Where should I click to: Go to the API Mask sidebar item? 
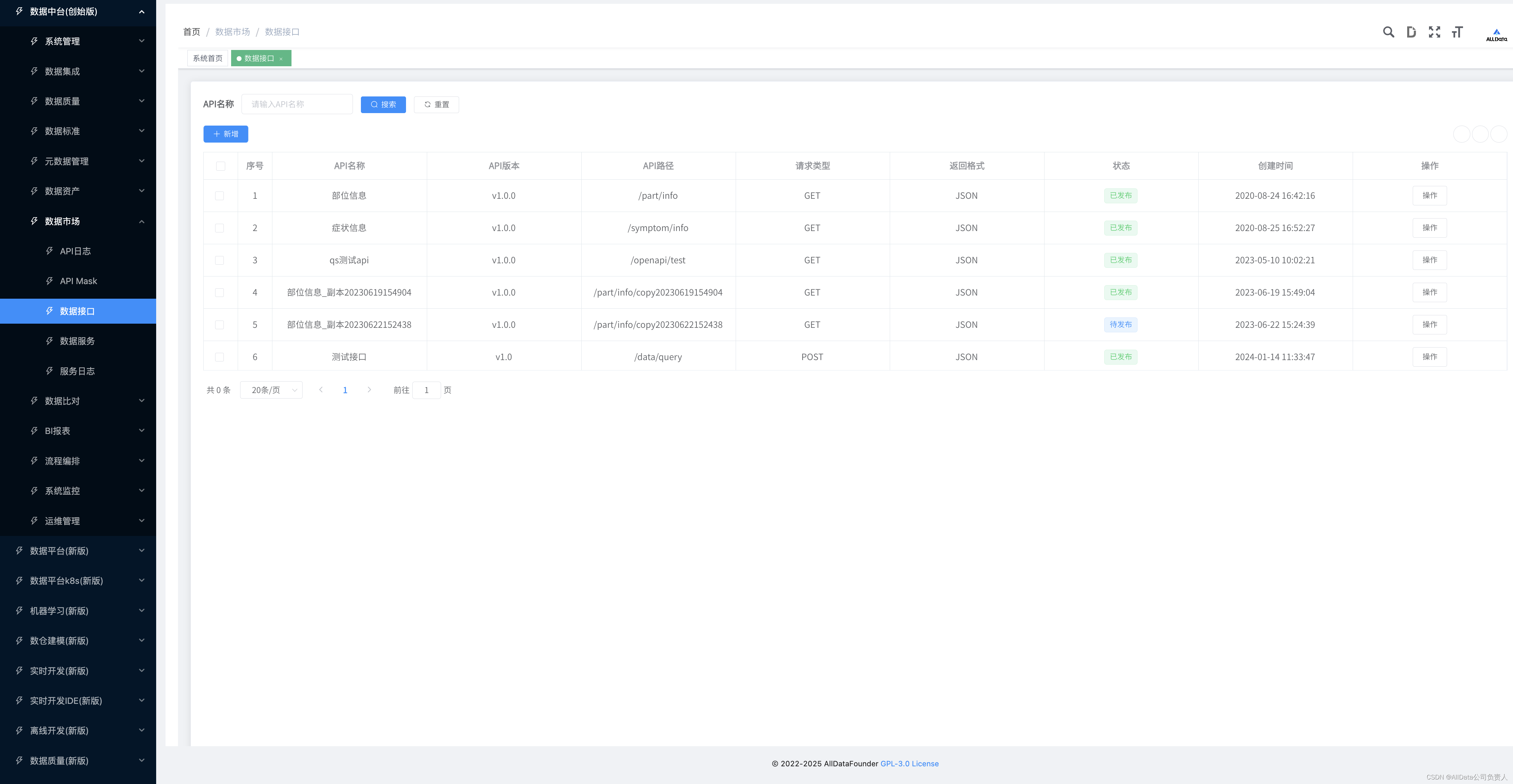[x=78, y=281]
